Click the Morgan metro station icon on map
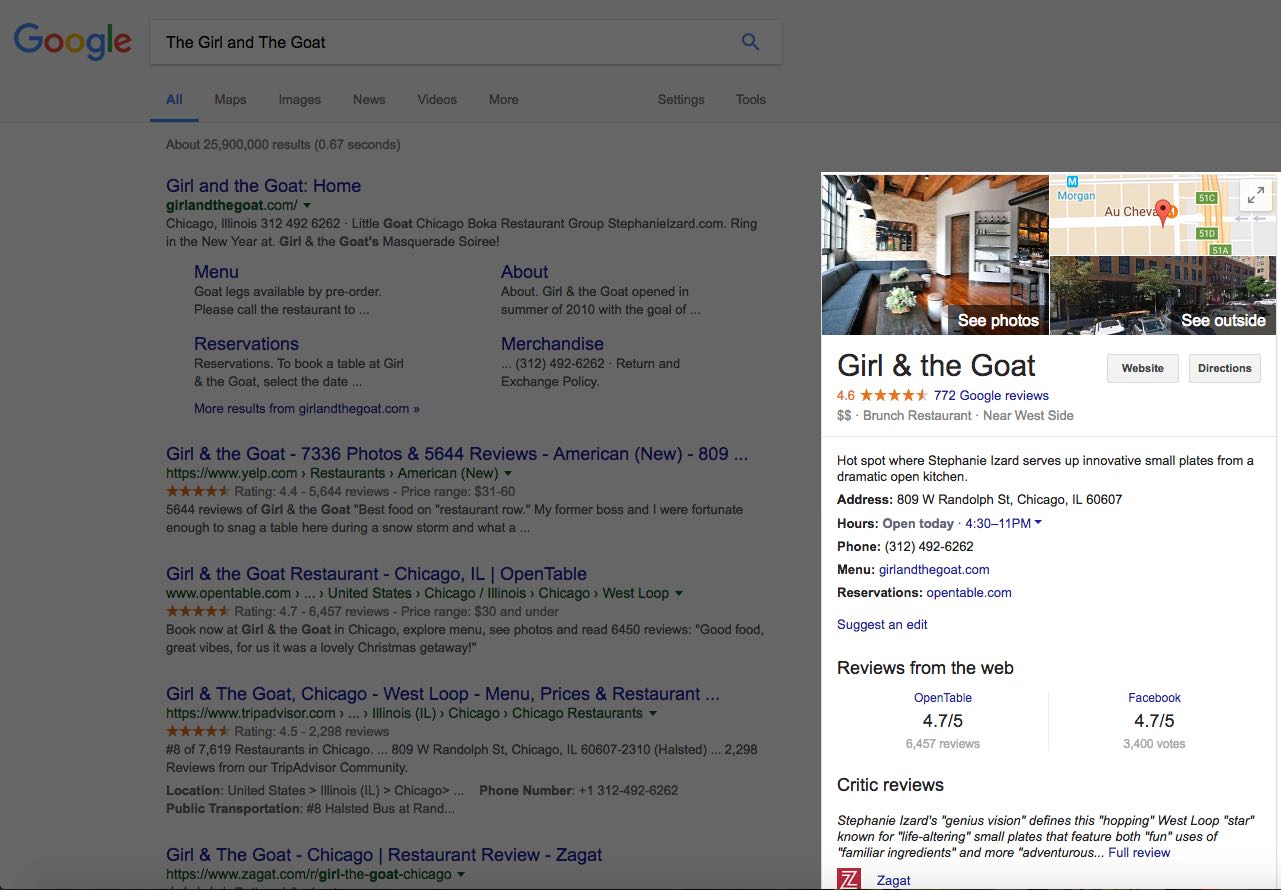This screenshot has height=890, width=1281. click(x=1072, y=181)
